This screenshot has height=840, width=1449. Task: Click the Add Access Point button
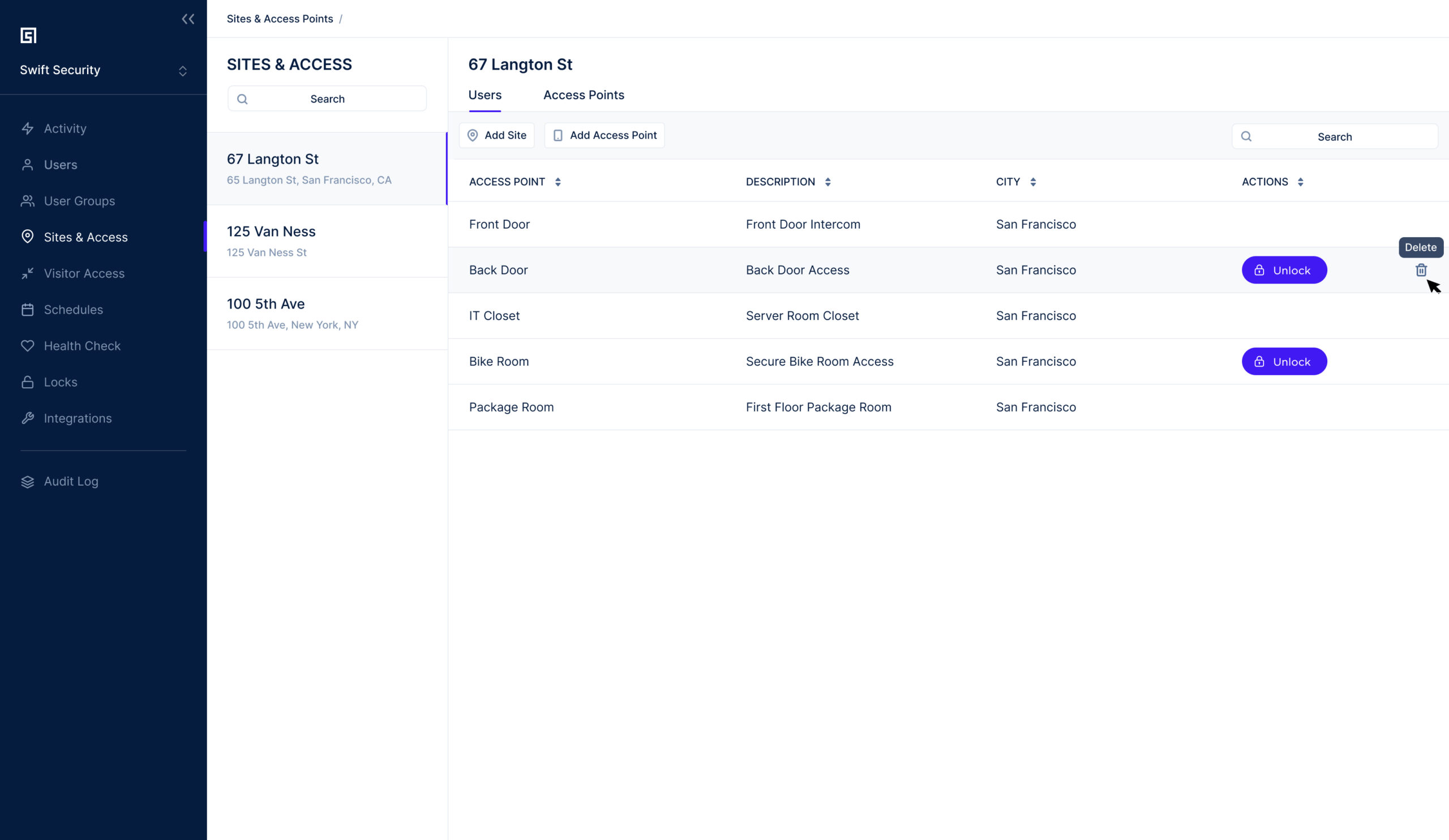(x=605, y=135)
